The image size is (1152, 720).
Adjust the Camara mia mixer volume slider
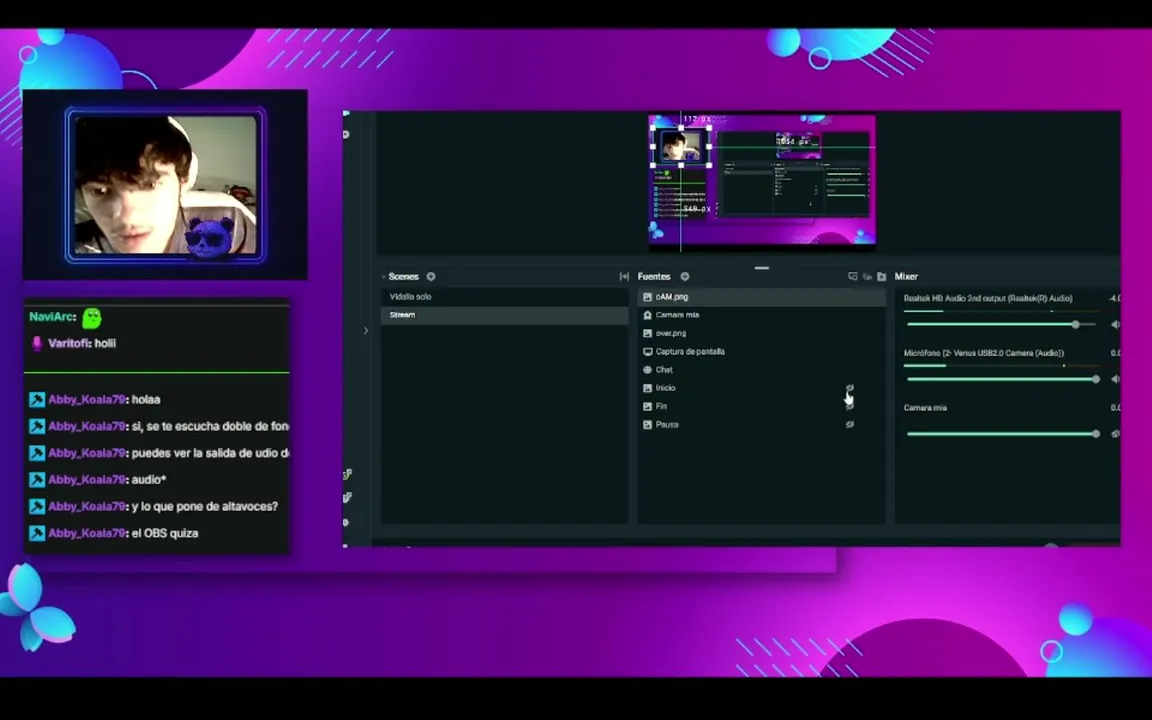pyautogui.click(x=1002, y=433)
